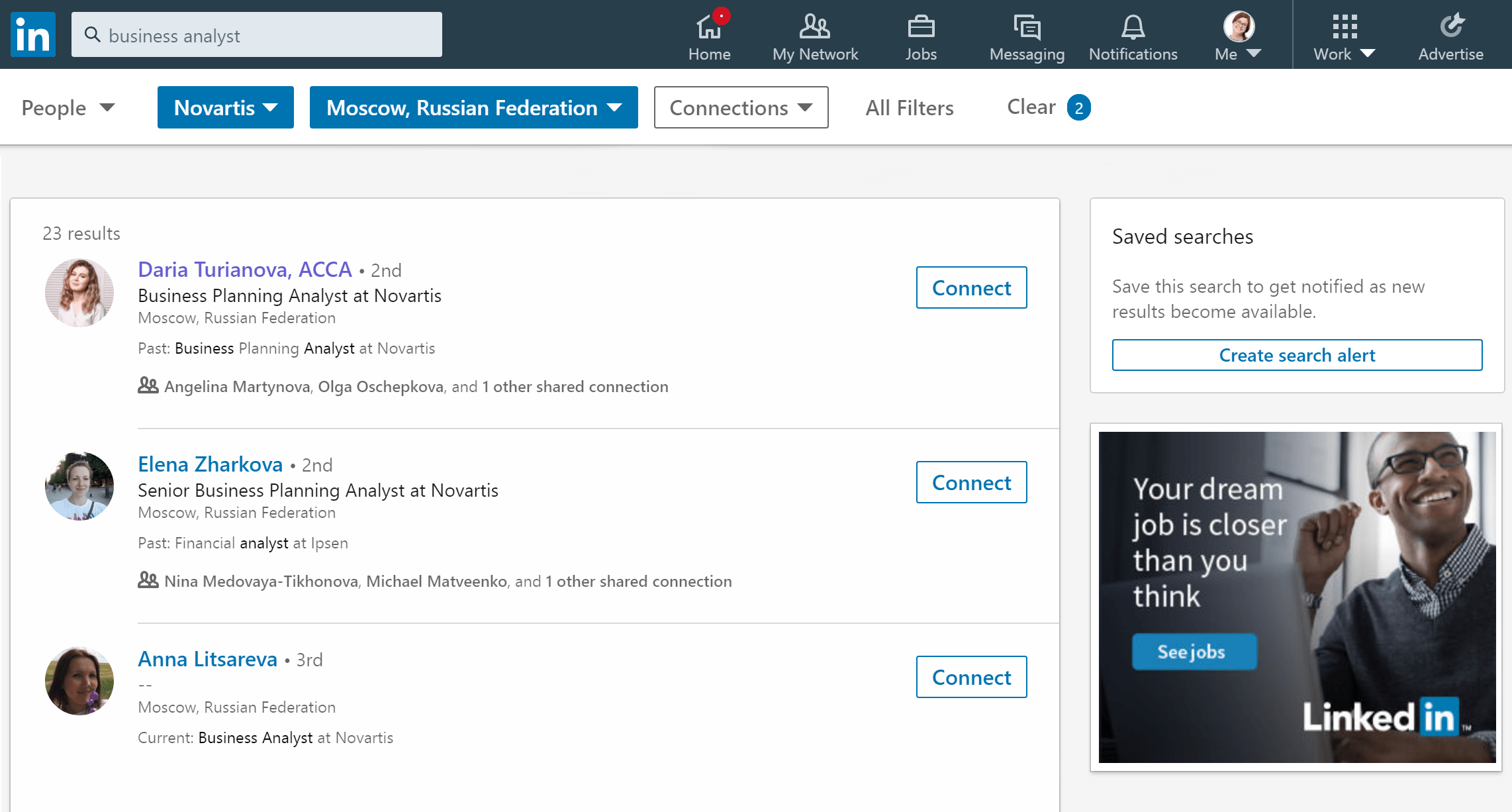Expand the Me menu arrow

tap(1254, 54)
